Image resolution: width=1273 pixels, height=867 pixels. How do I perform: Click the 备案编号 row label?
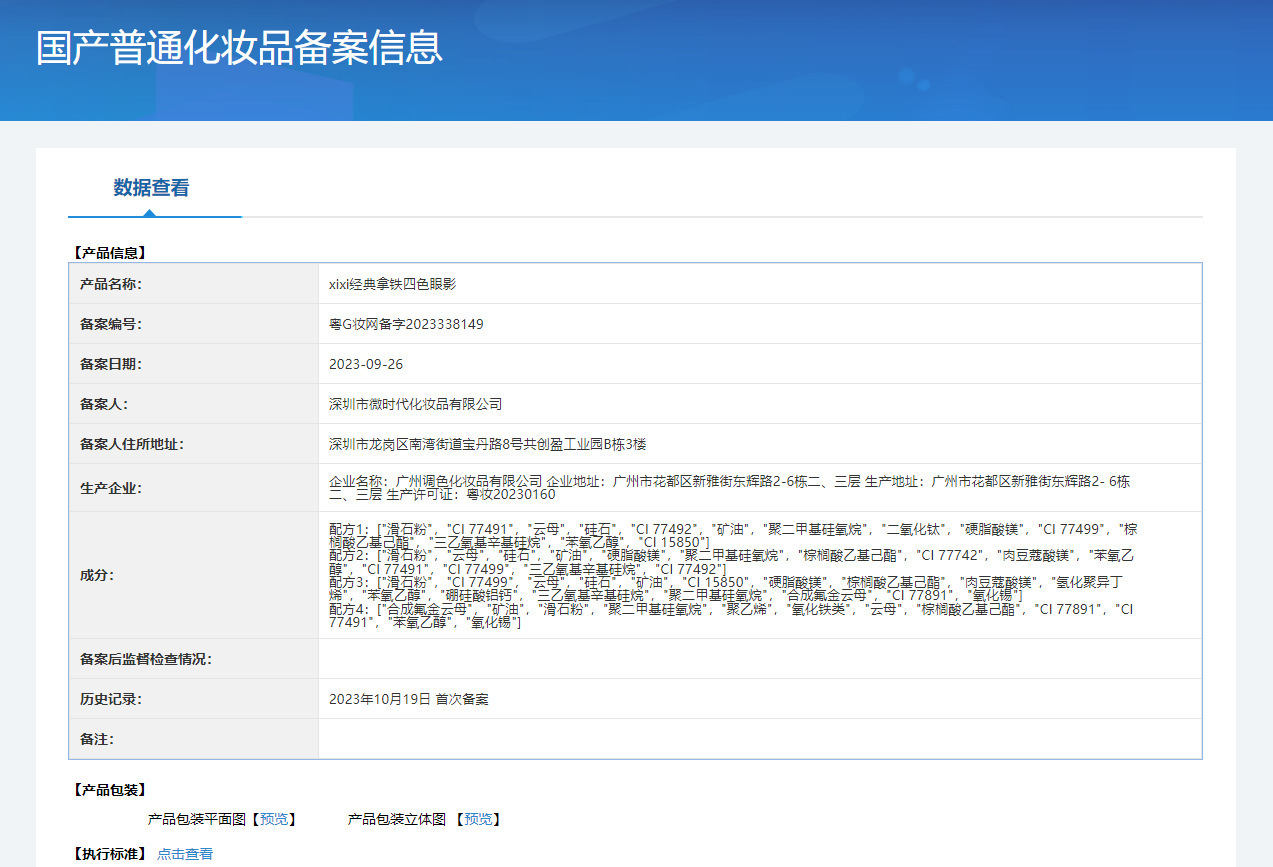[111, 324]
